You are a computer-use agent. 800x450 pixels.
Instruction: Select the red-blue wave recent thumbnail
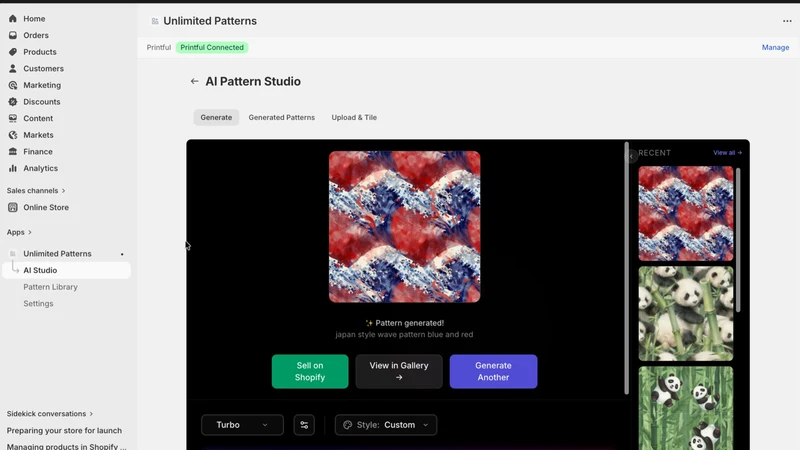pyautogui.click(x=686, y=214)
